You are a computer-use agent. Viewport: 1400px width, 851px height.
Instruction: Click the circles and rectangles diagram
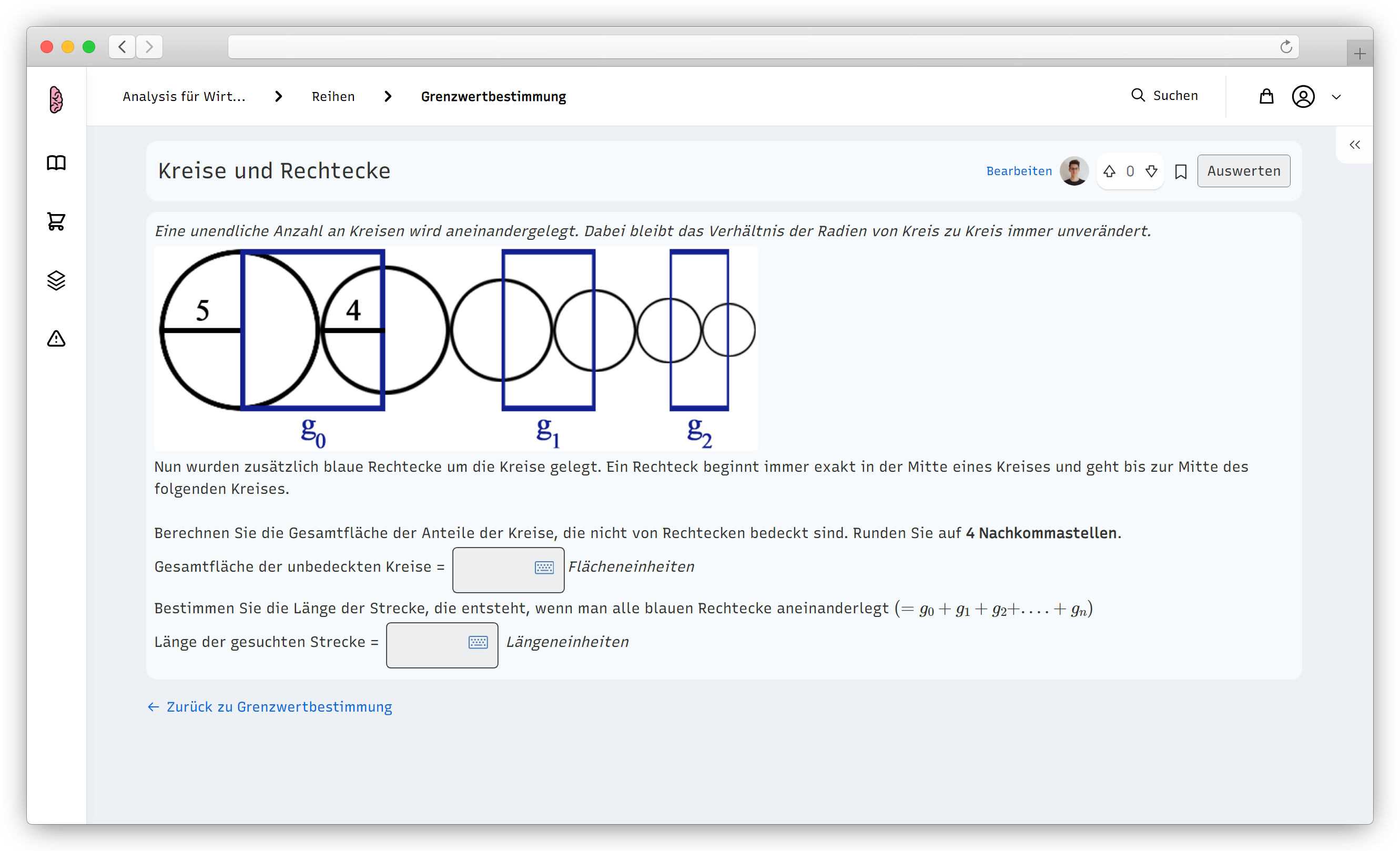[455, 348]
